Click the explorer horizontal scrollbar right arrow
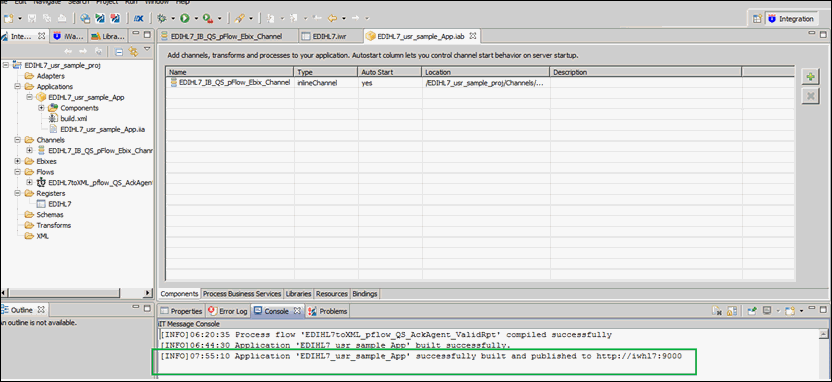Viewport: 832px width, 382px height. 148,293
